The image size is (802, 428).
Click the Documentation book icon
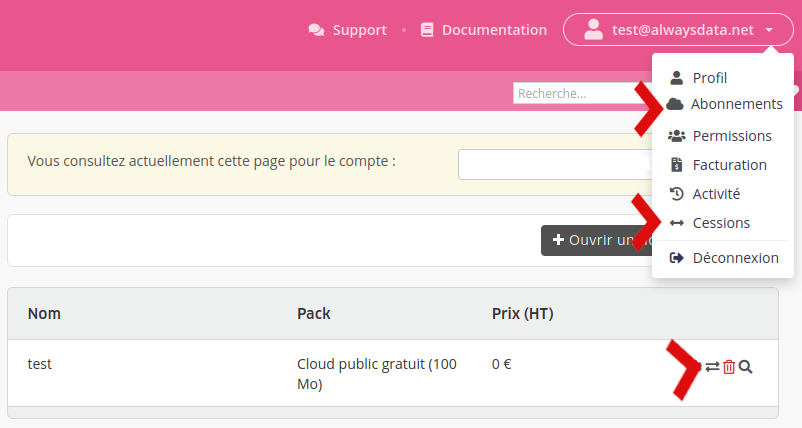click(427, 30)
